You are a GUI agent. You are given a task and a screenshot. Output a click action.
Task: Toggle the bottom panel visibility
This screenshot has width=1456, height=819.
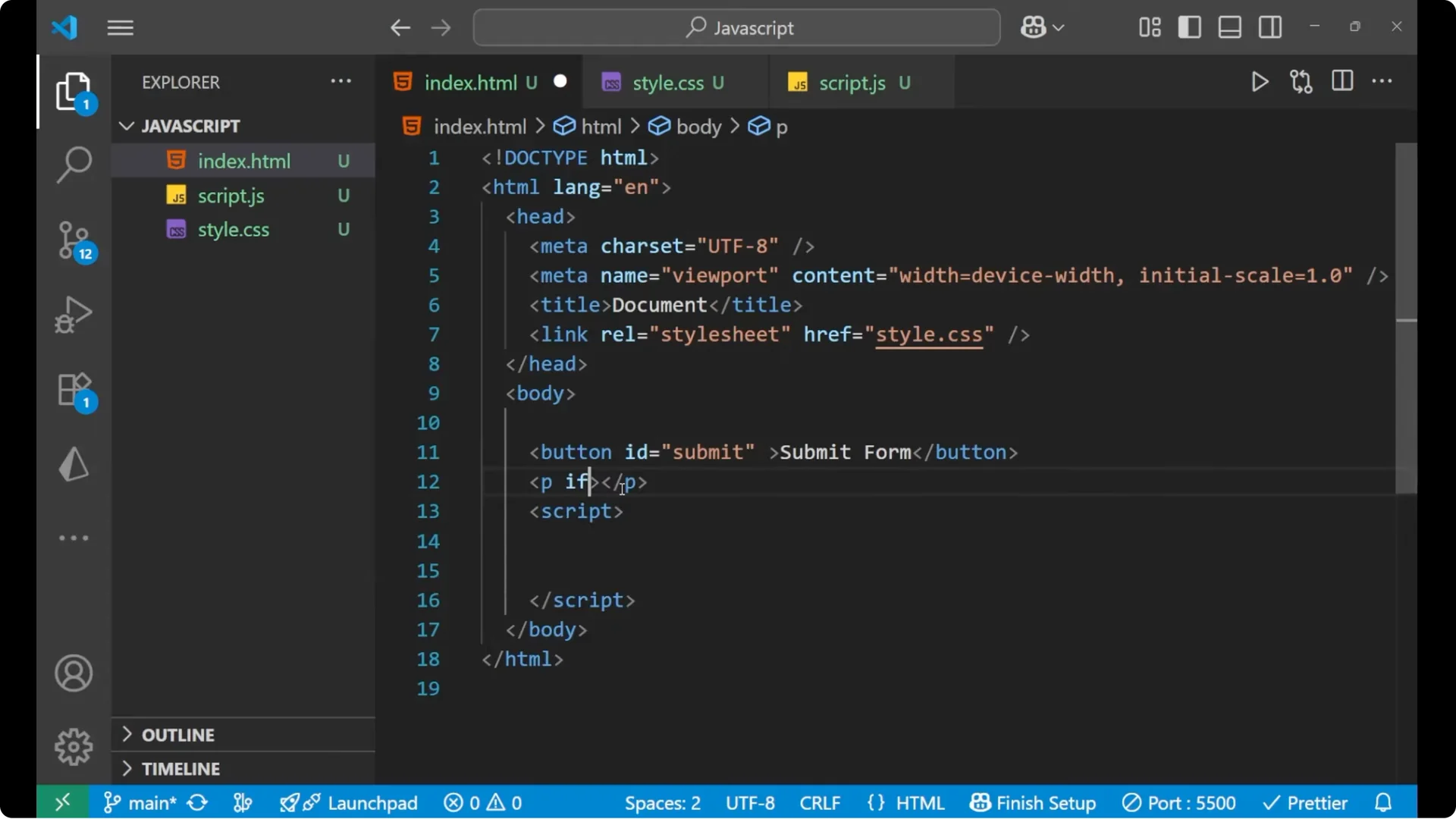[1229, 27]
